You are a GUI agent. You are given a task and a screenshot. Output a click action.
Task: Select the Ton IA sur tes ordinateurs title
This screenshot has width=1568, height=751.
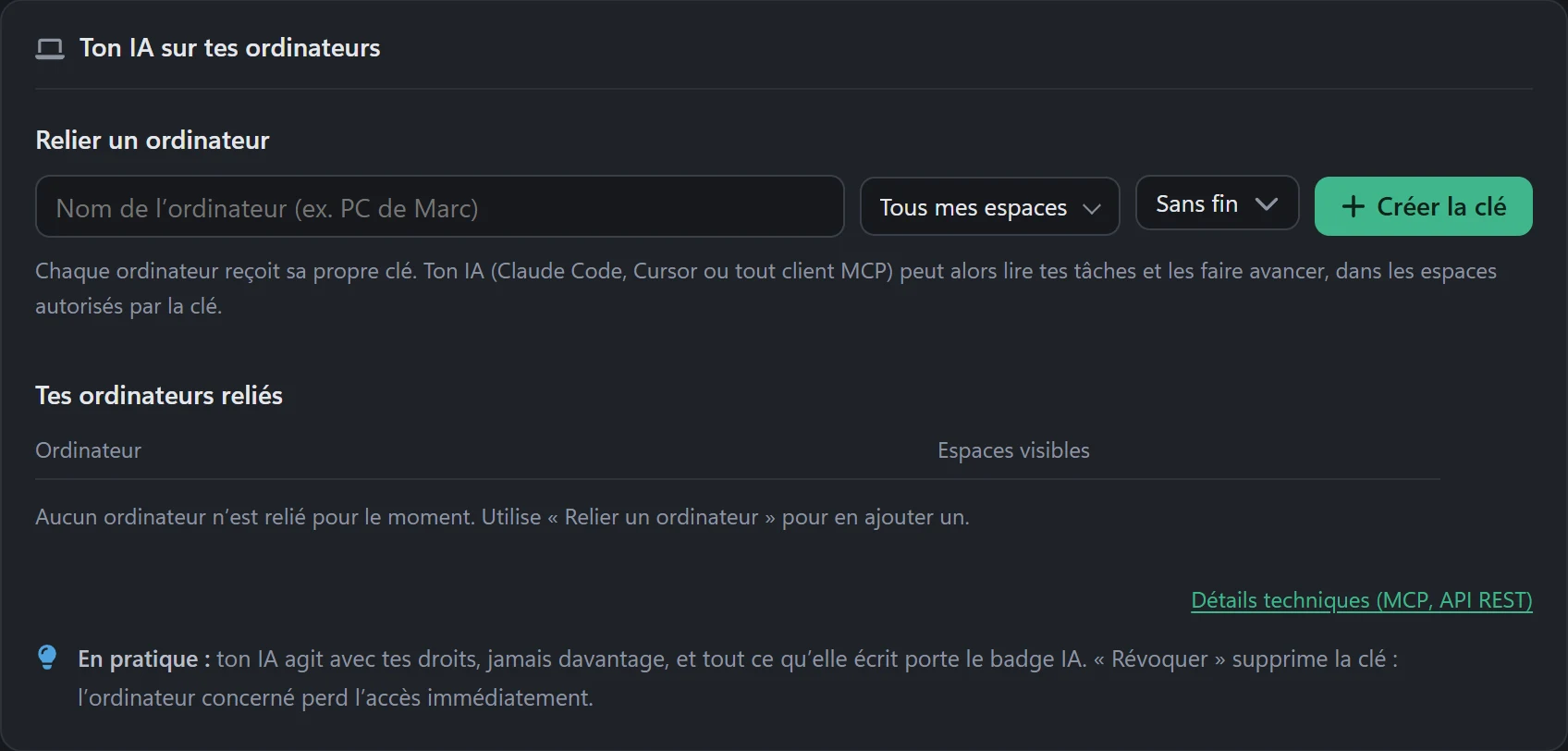click(229, 48)
